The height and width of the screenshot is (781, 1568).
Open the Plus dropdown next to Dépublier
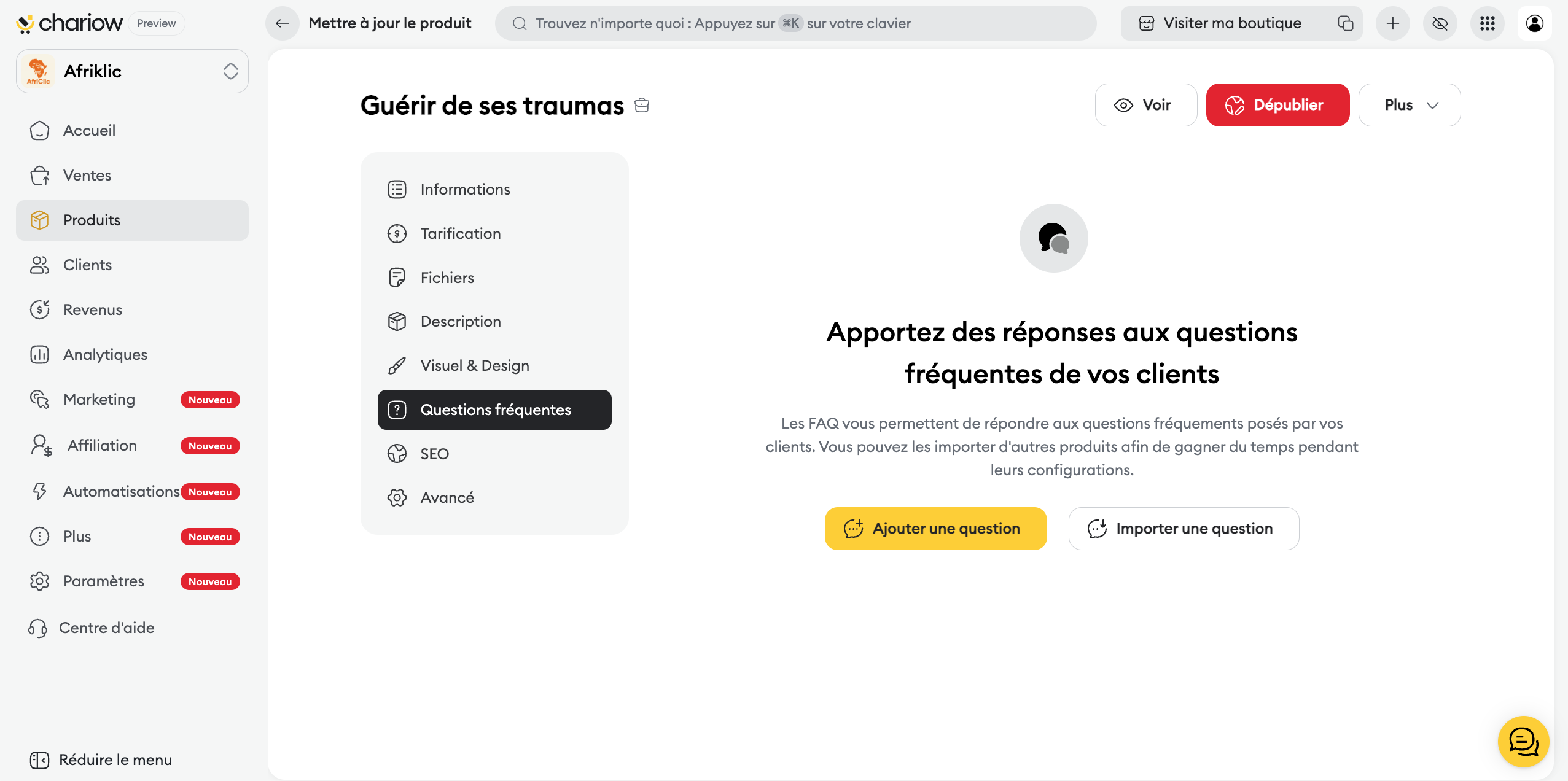click(x=1410, y=105)
